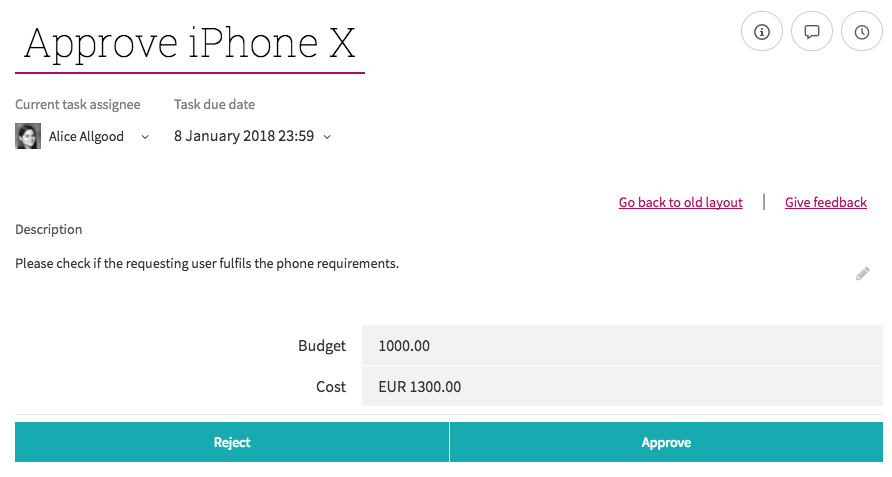Click Alice Allgood's avatar photo

(x=28, y=136)
